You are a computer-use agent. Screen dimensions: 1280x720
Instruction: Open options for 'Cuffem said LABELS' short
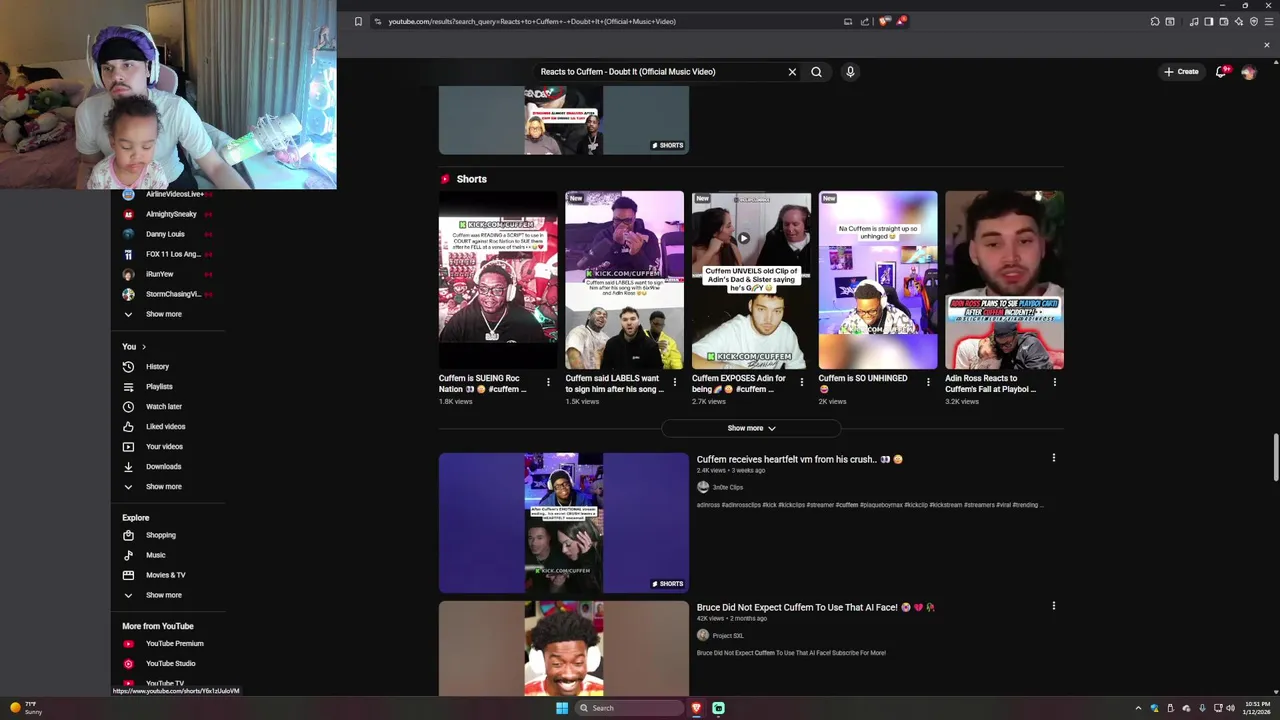point(674,382)
